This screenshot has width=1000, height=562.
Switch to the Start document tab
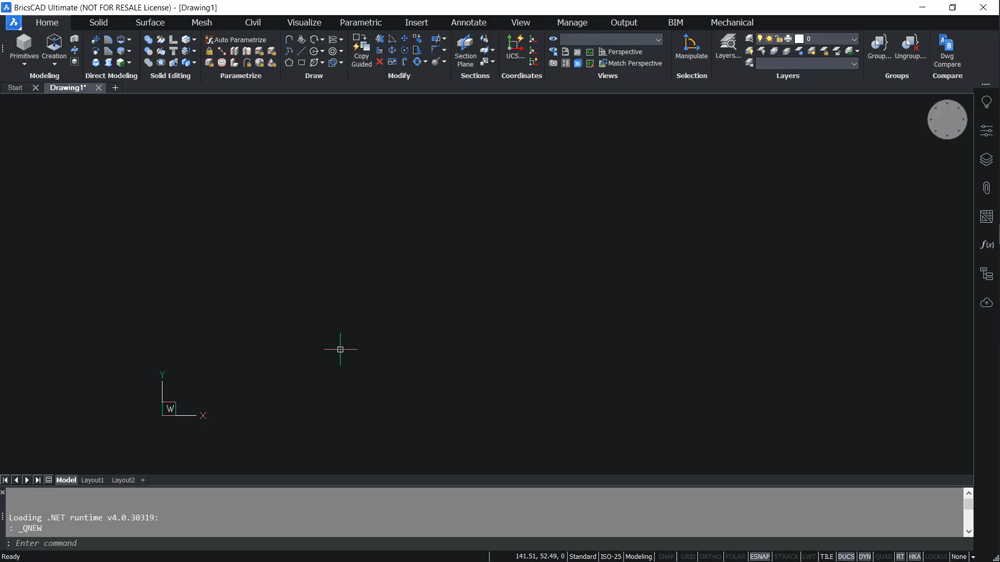pyautogui.click(x=15, y=88)
